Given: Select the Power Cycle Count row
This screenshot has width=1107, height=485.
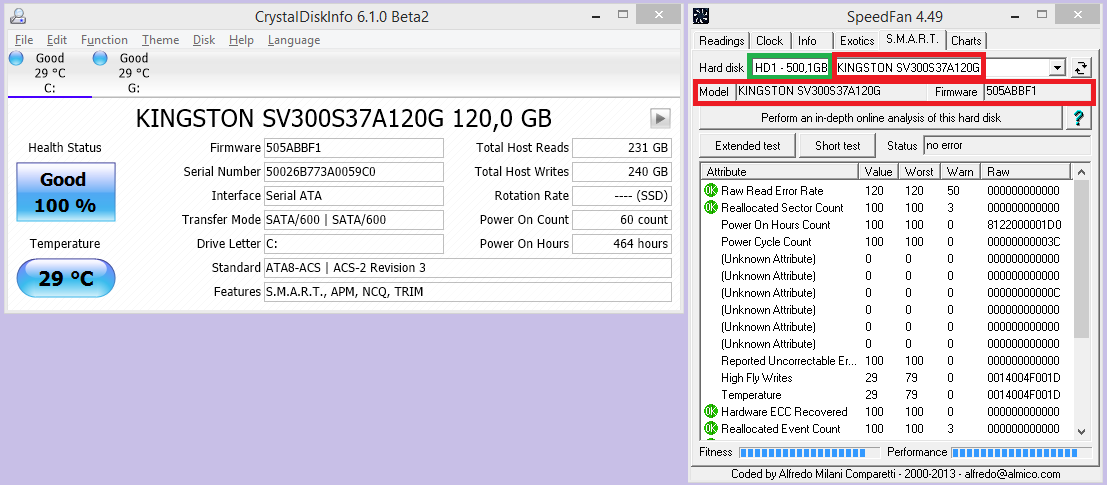Looking at the screenshot, I should 887,241.
